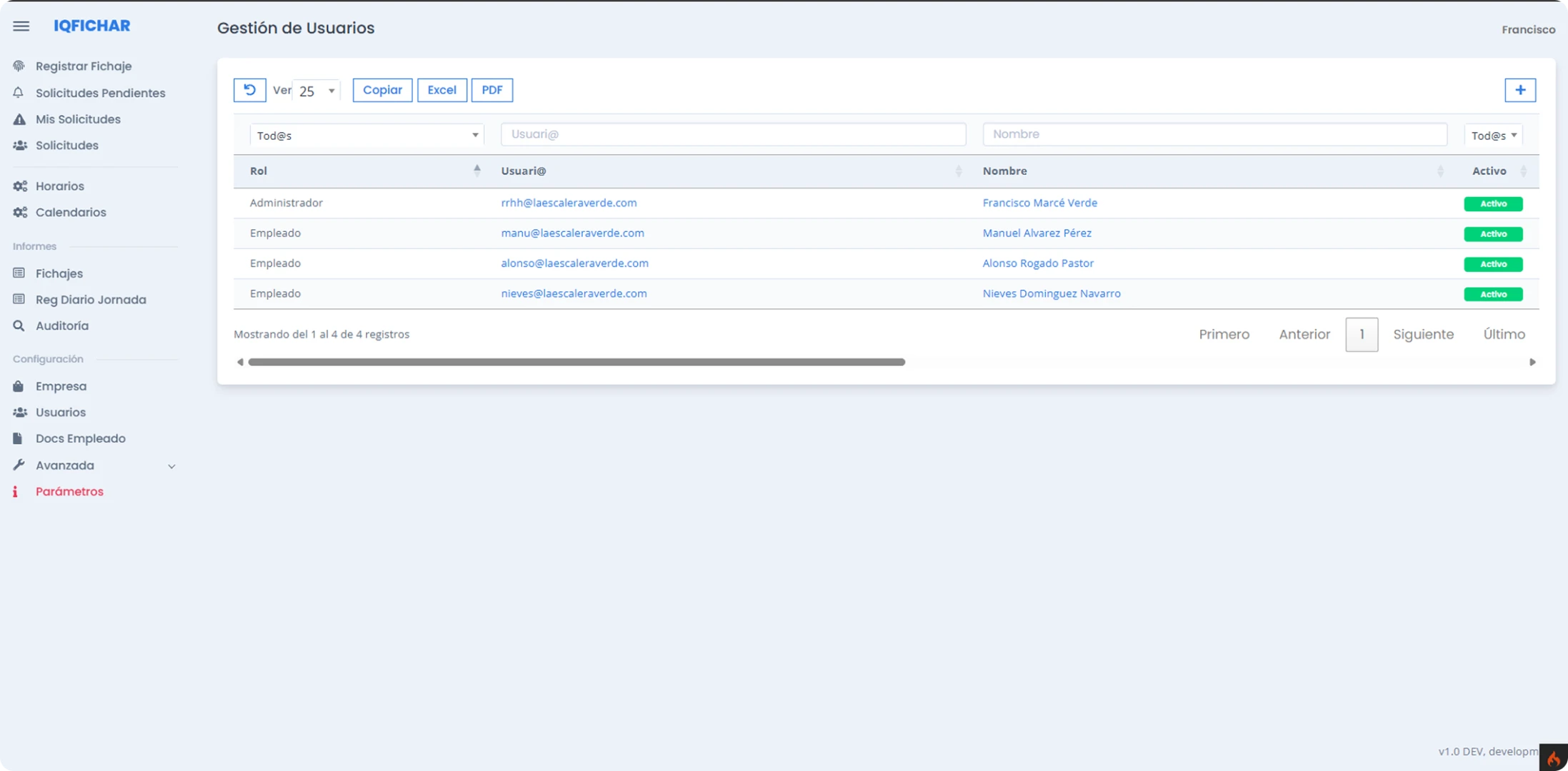The height and width of the screenshot is (771, 1568).
Task: Click the flame icon in bottom corner
Action: (1554, 757)
